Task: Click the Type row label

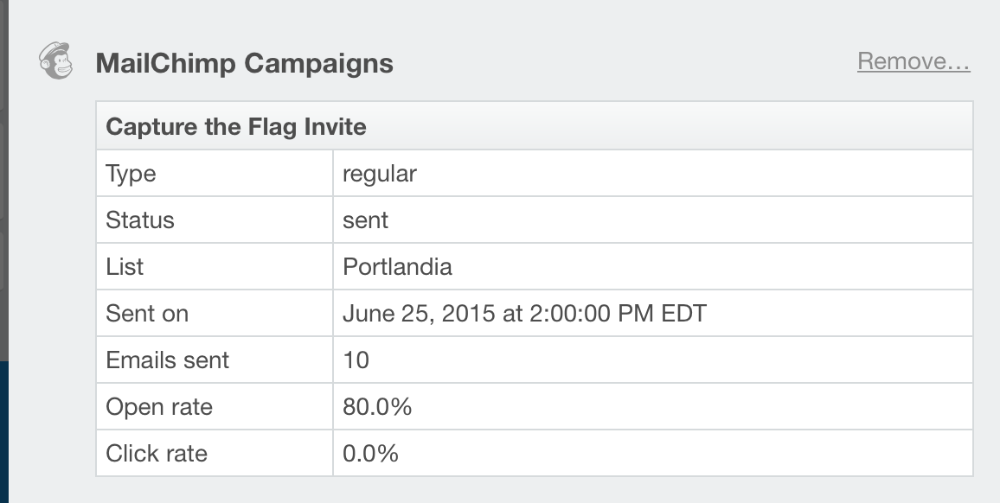Action: pyautogui.click(x=131, y=174)
